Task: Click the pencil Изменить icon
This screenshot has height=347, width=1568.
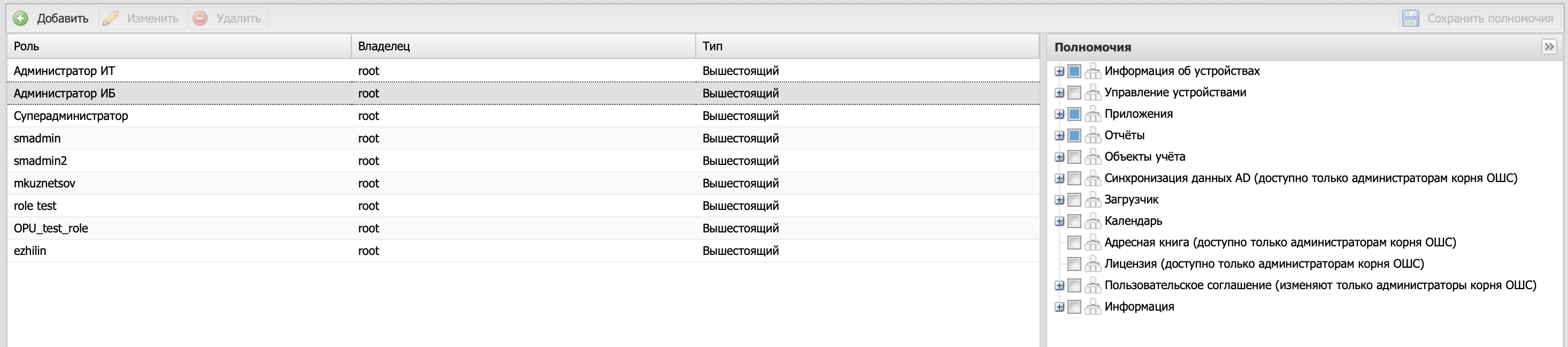Action: [x=111, y=18]
